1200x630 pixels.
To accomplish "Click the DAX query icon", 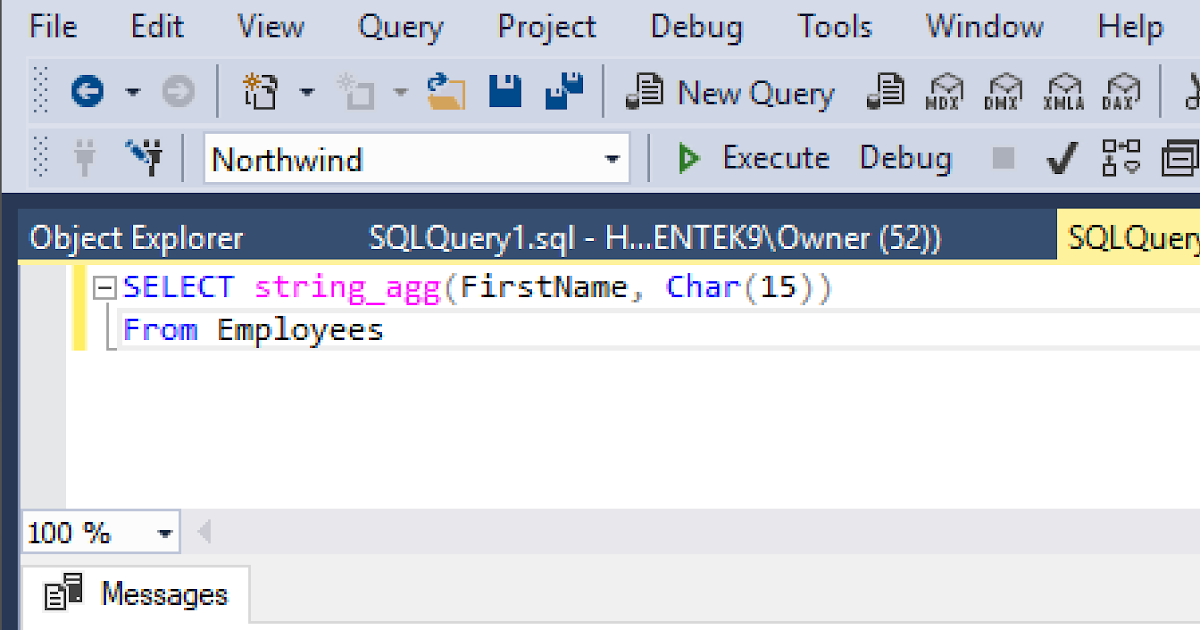I will pos(1121,91).
